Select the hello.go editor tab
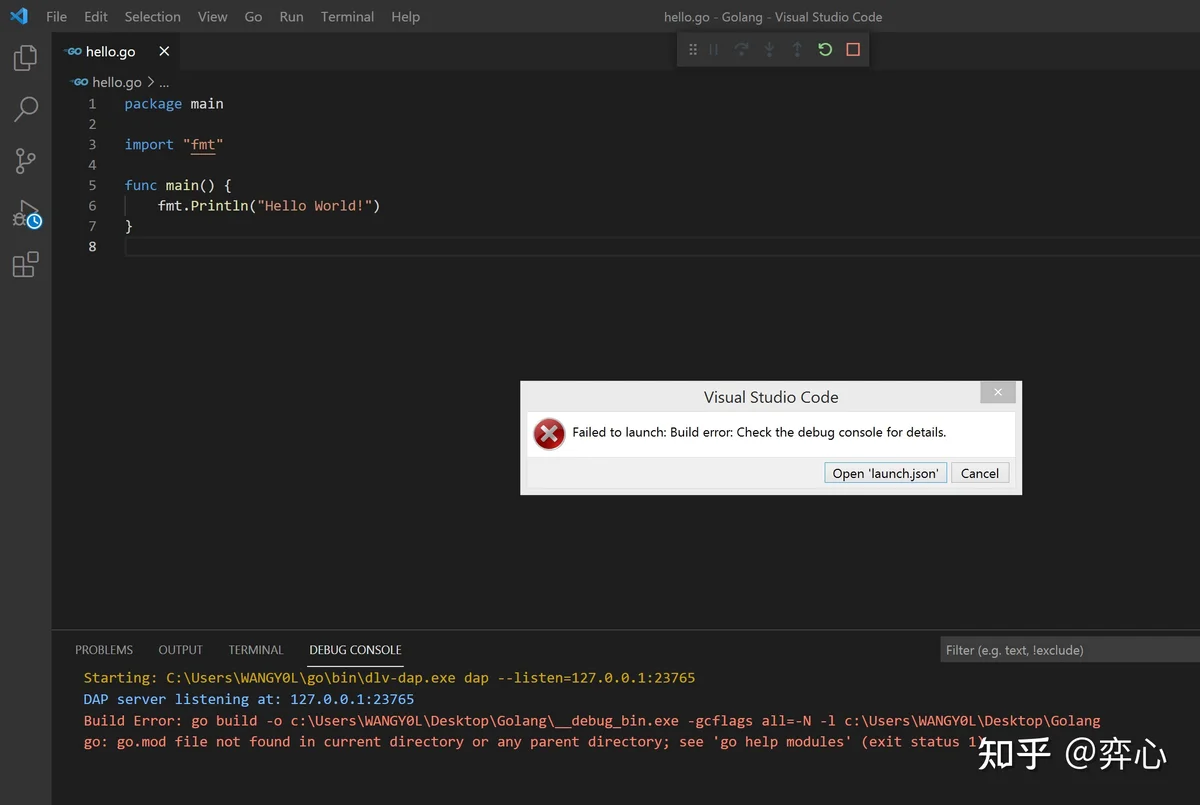Screen dimensions: 1200x805 [118, 51]
